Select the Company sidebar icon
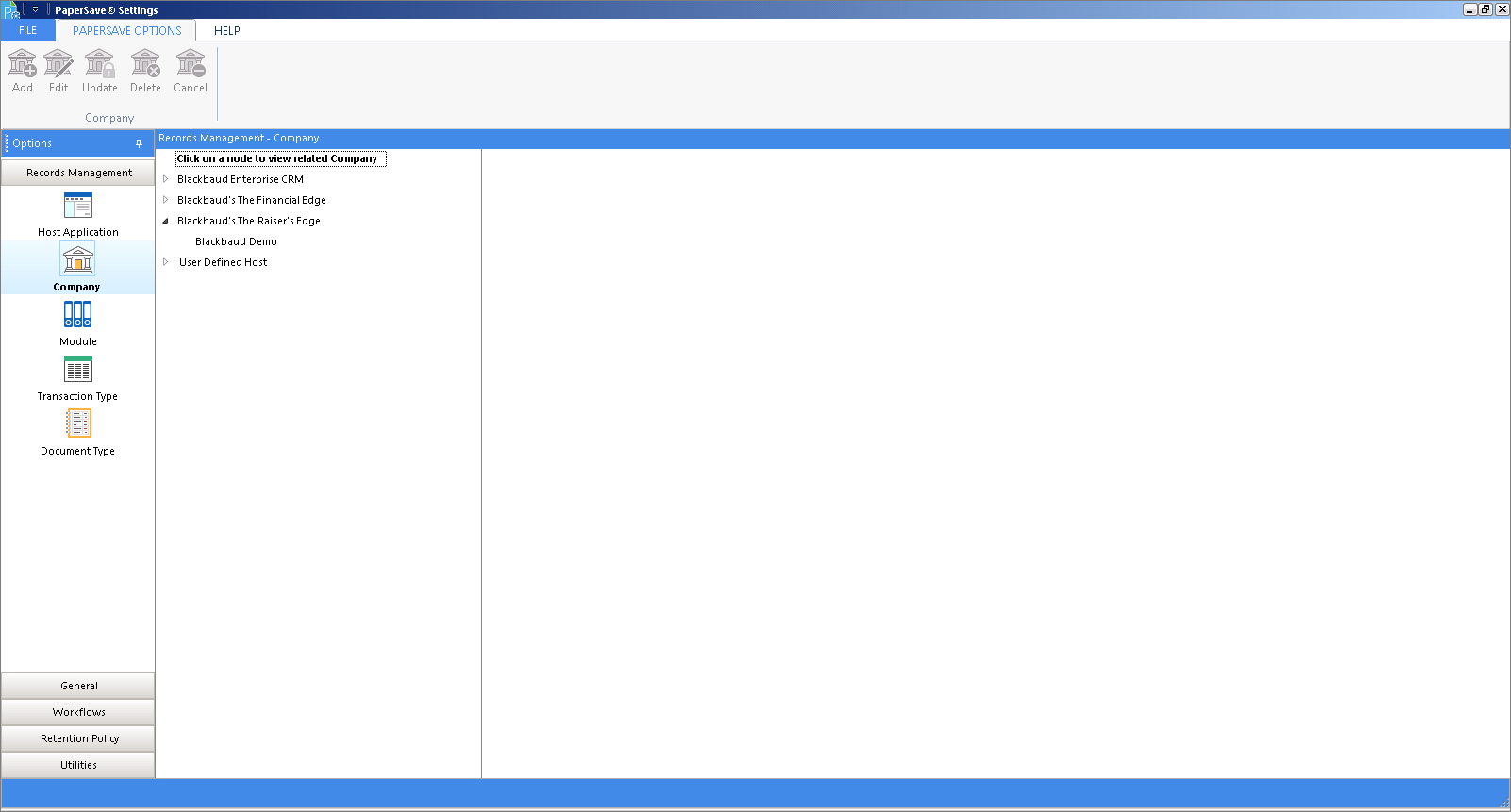The image size is (1511, 812). point(77,259)
